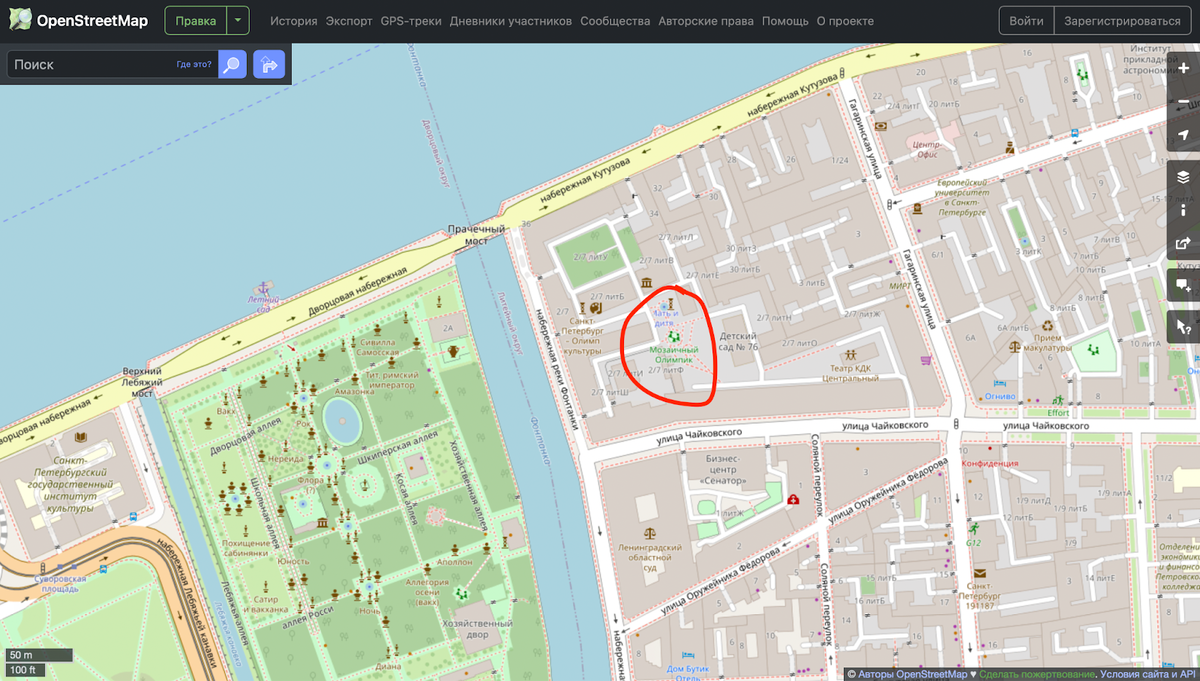Screen dimensions: 1200x681
Task: Click the Сделать пожертвование link
Action: tap(1036, 674)
